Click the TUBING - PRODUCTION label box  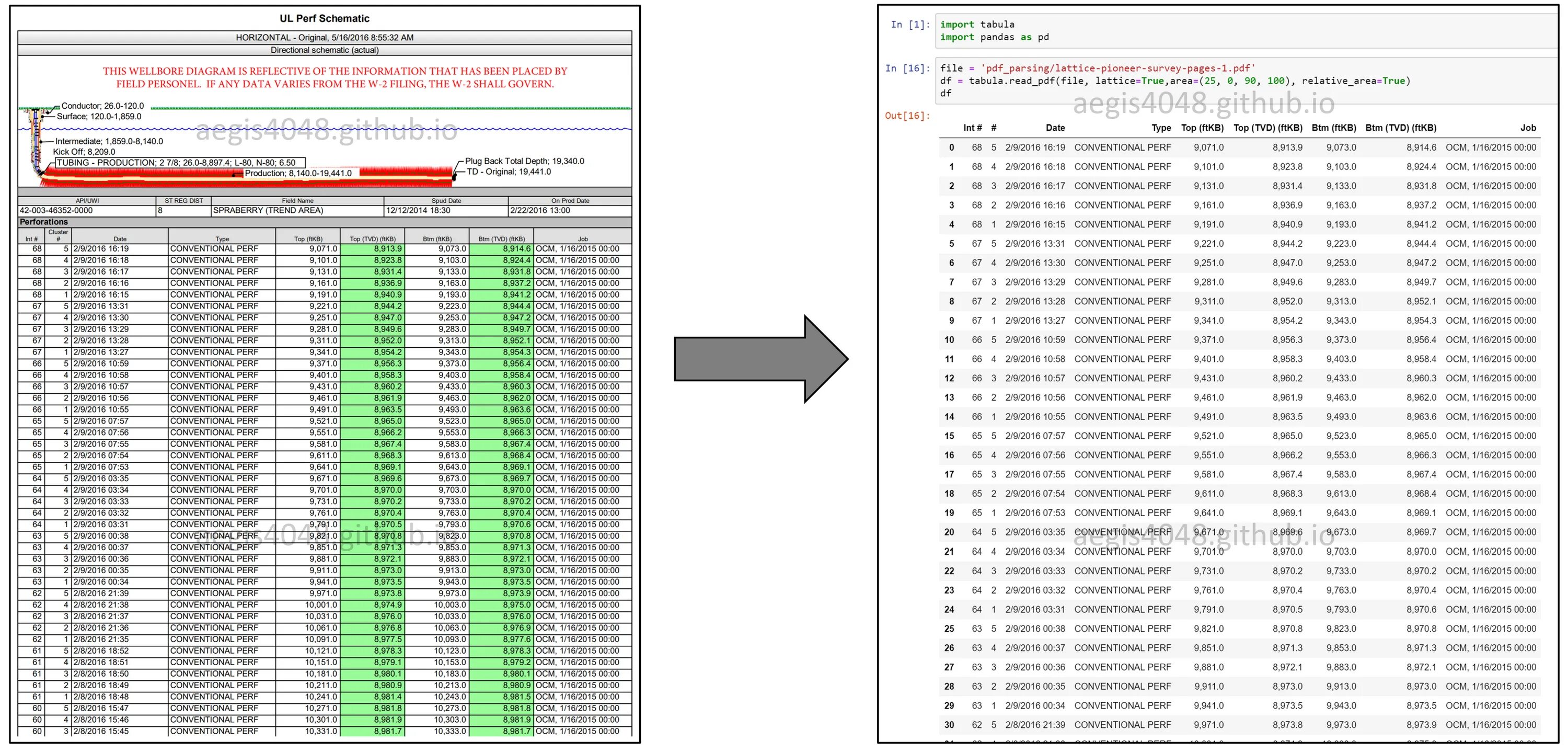point(180,163)
